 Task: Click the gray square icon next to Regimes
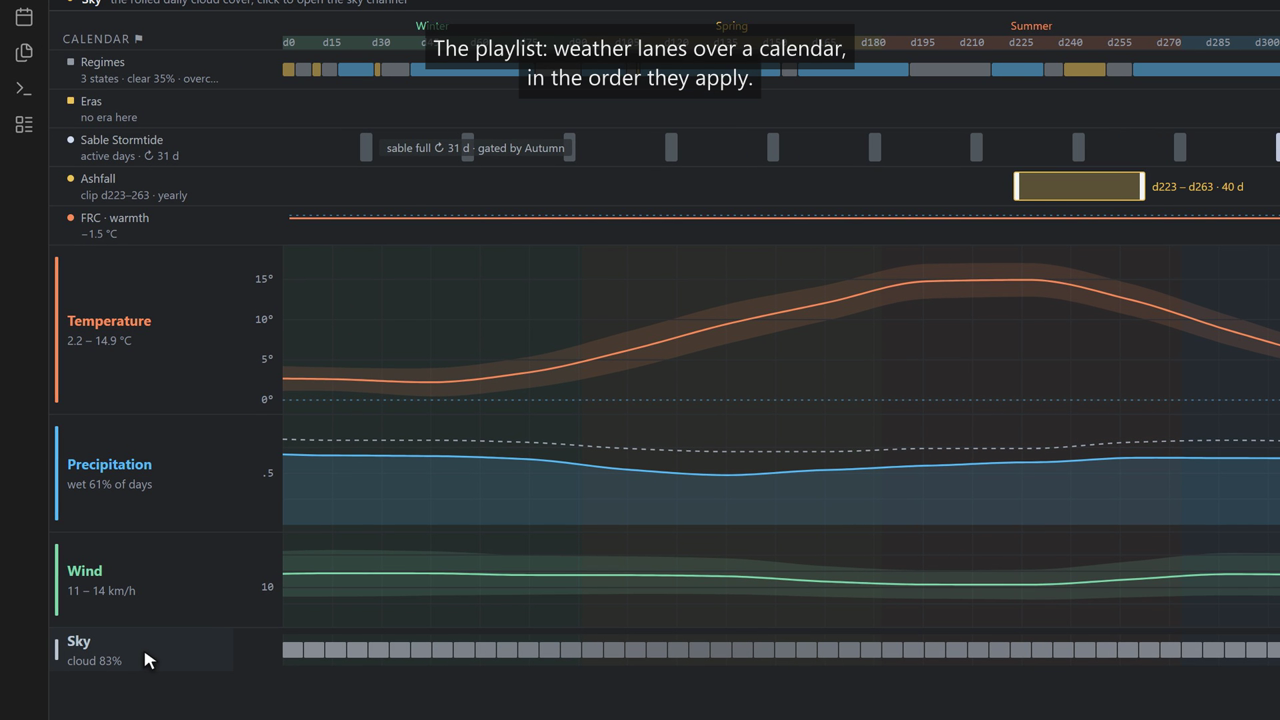[x=70, y=62]
